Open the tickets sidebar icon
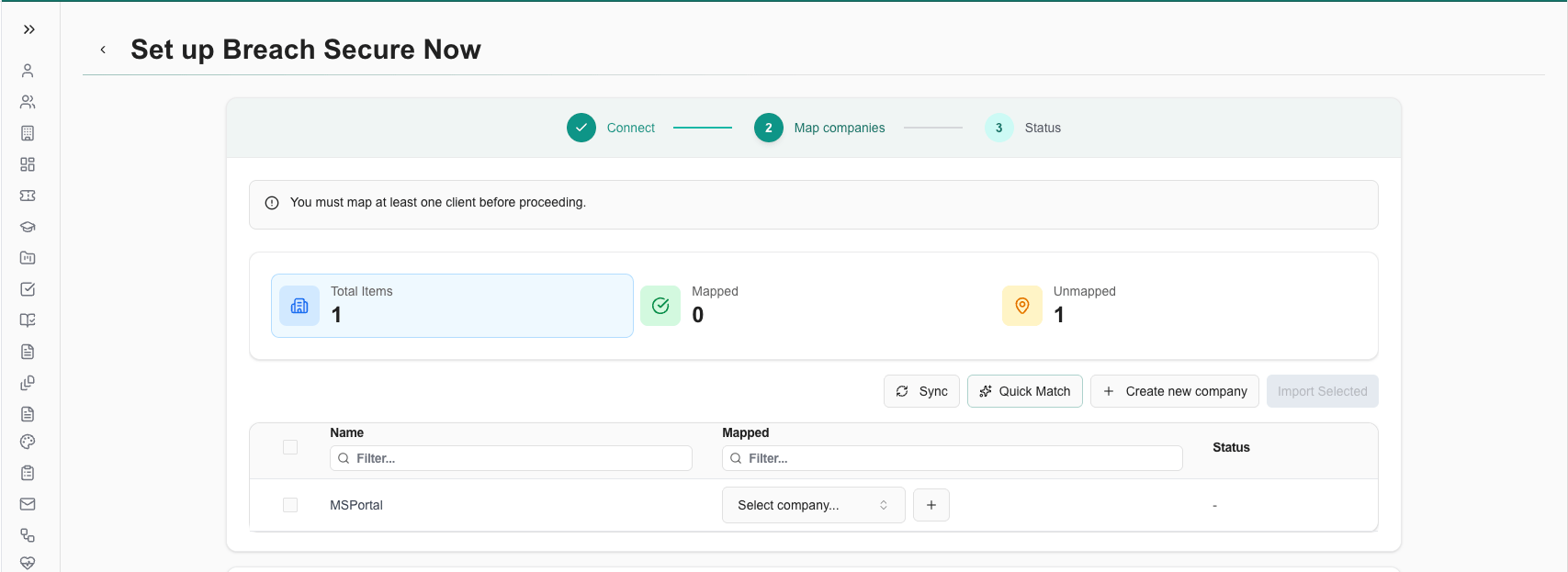Image resolution: width=1568 pixels, height=572 pixels. tap(28, 196)
